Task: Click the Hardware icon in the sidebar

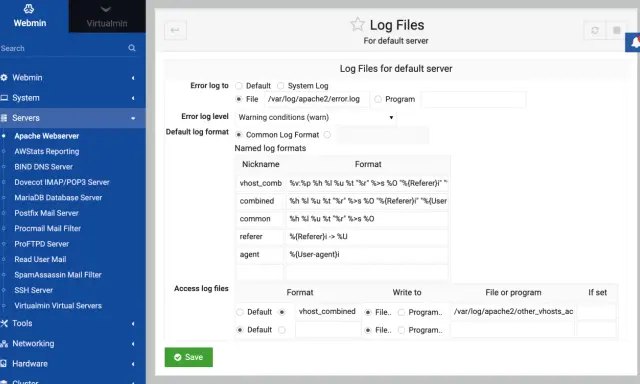Action: (4, 364)
